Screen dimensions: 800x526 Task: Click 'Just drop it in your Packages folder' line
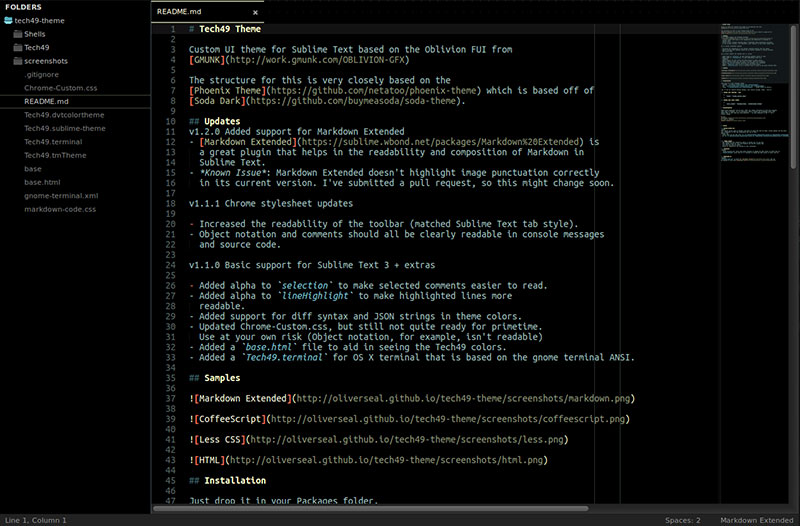pyautogui.click(x=284, y=500)
